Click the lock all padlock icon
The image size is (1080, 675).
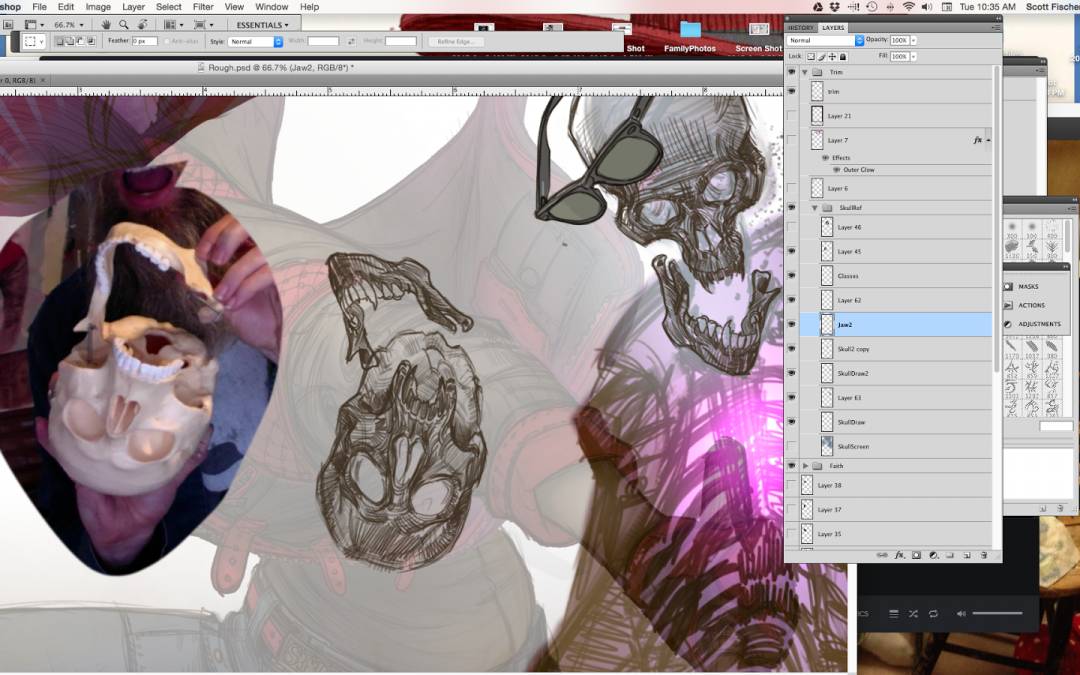pyautogui.click(x=843, y=57)
